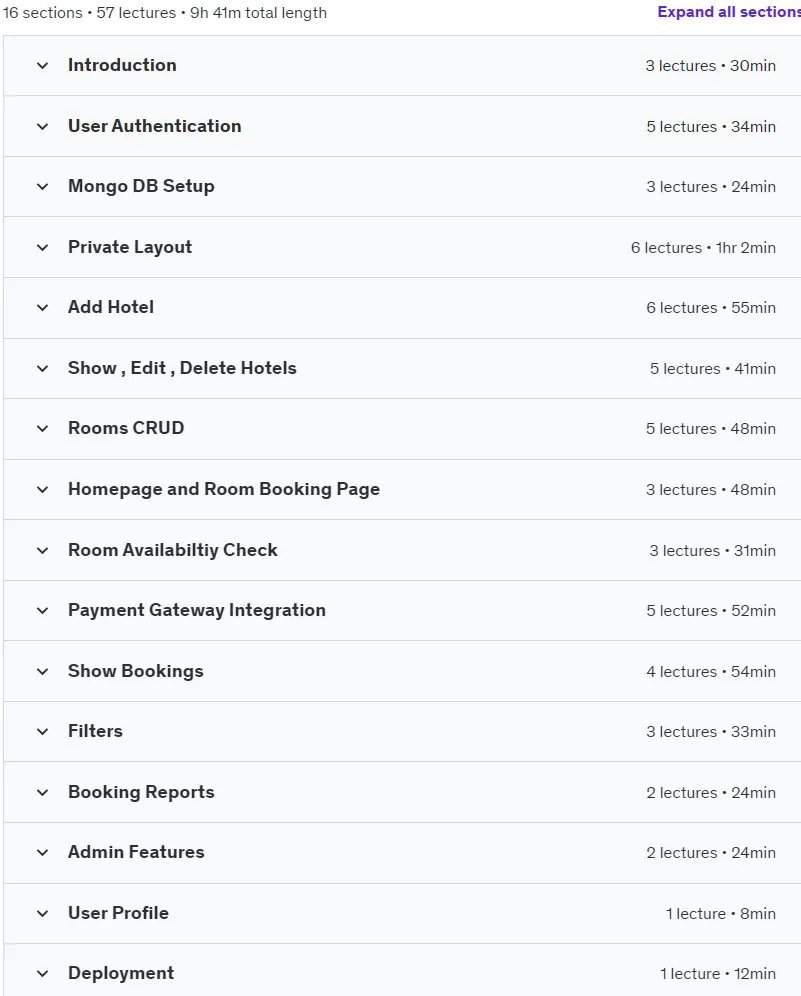
Task: Click the Expand all sections link
Action: coord(729,12)
